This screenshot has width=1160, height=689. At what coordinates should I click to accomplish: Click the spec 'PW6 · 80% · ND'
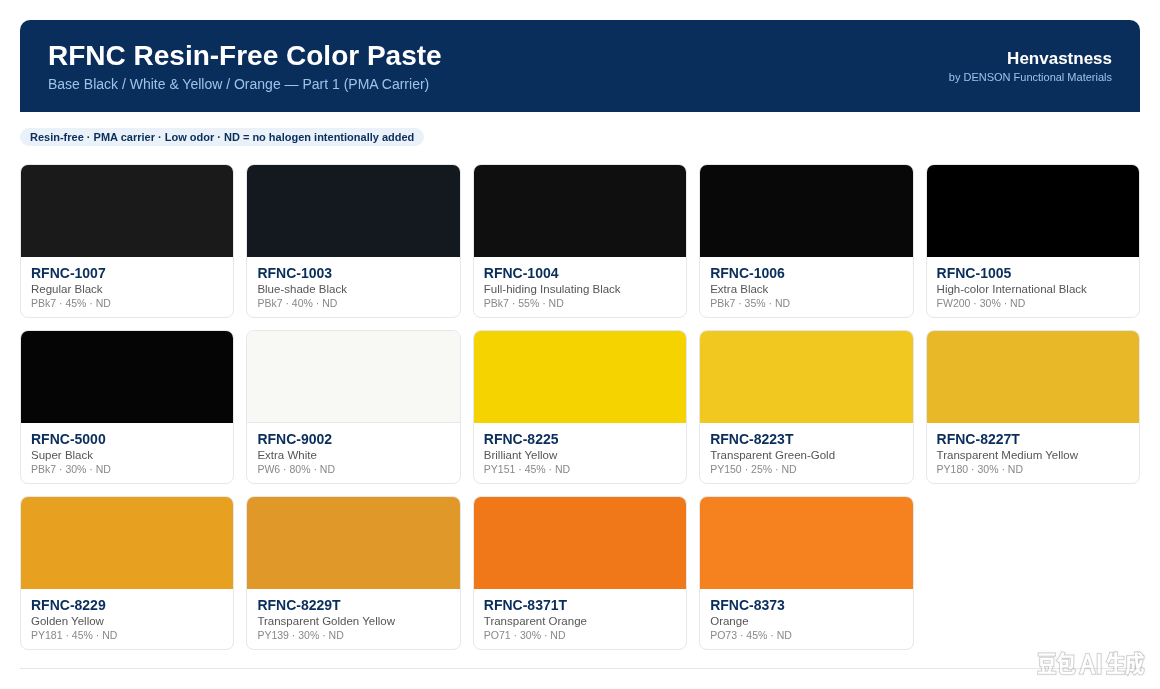(x=296, y=469)
